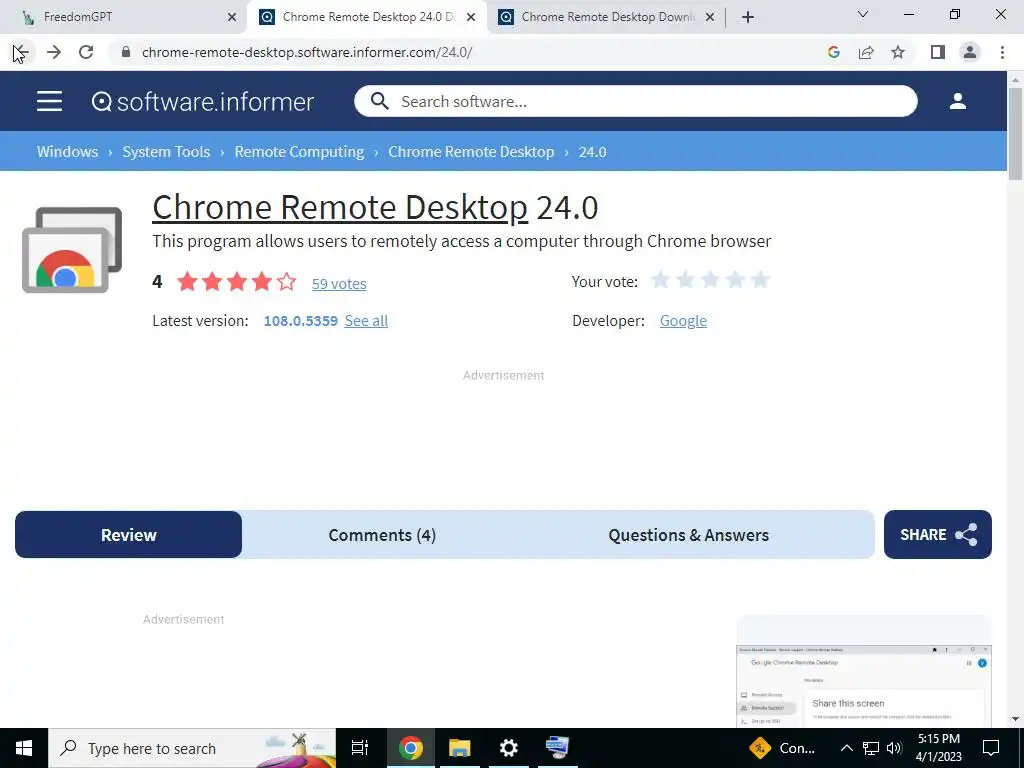This screenshot has width=1024, height=768.
Task: Go to Remote Computing breadcrumb
Action: [x=299, y=152]
